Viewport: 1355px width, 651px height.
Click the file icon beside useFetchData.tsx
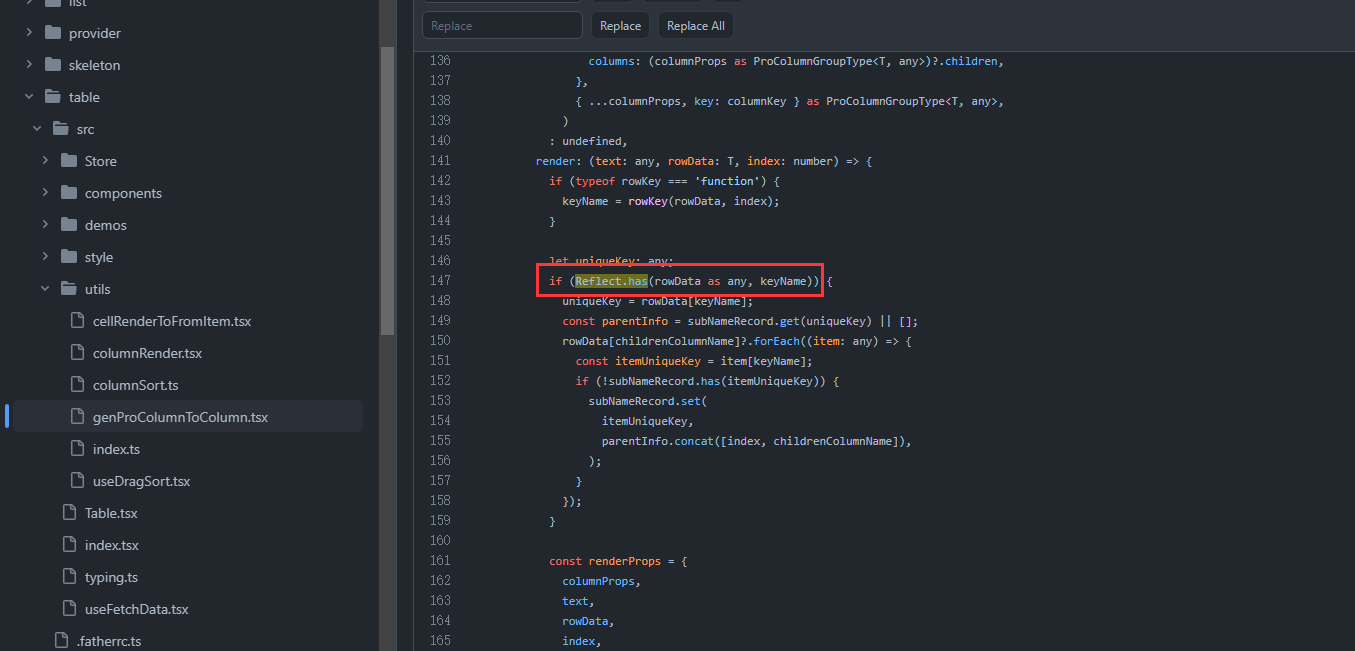(x=70, y=608)
